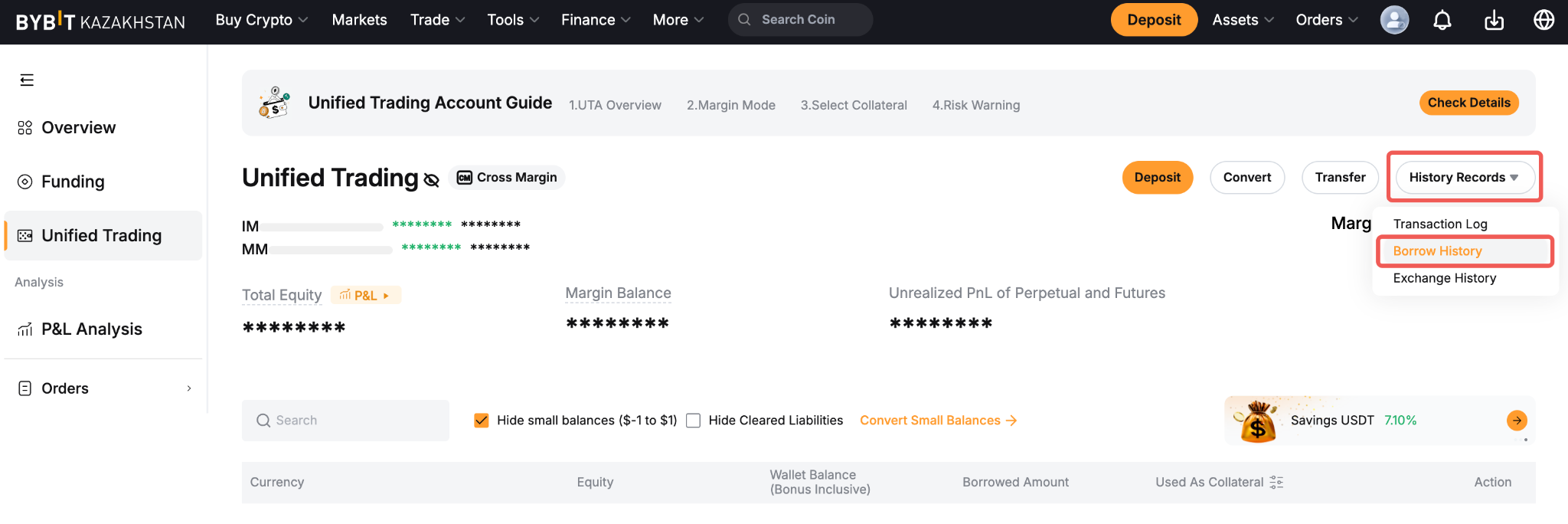This screenshot has width=1568, height=524.
Task: Click the IM progress bar
Action: [x=322, y=227]
